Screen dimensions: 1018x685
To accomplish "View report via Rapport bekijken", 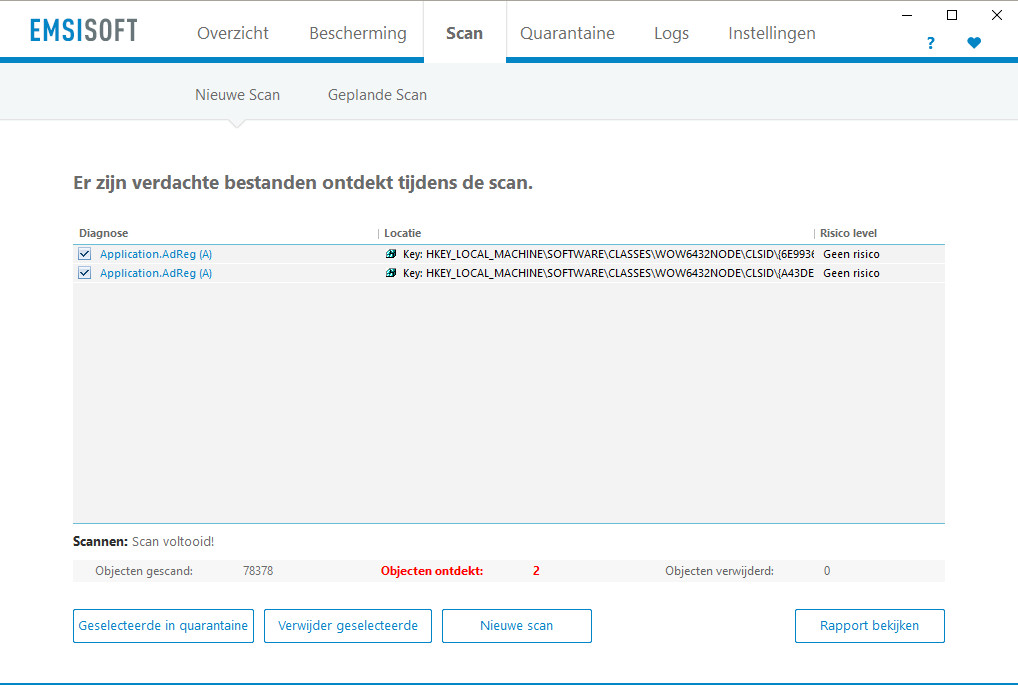I will pyautogui.click(x=869, y=626).
